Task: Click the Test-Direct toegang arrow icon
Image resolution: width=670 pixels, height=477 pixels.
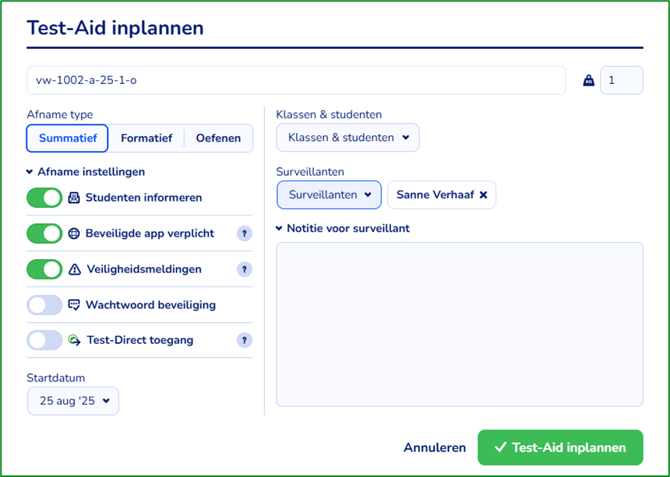Action: 74,340
